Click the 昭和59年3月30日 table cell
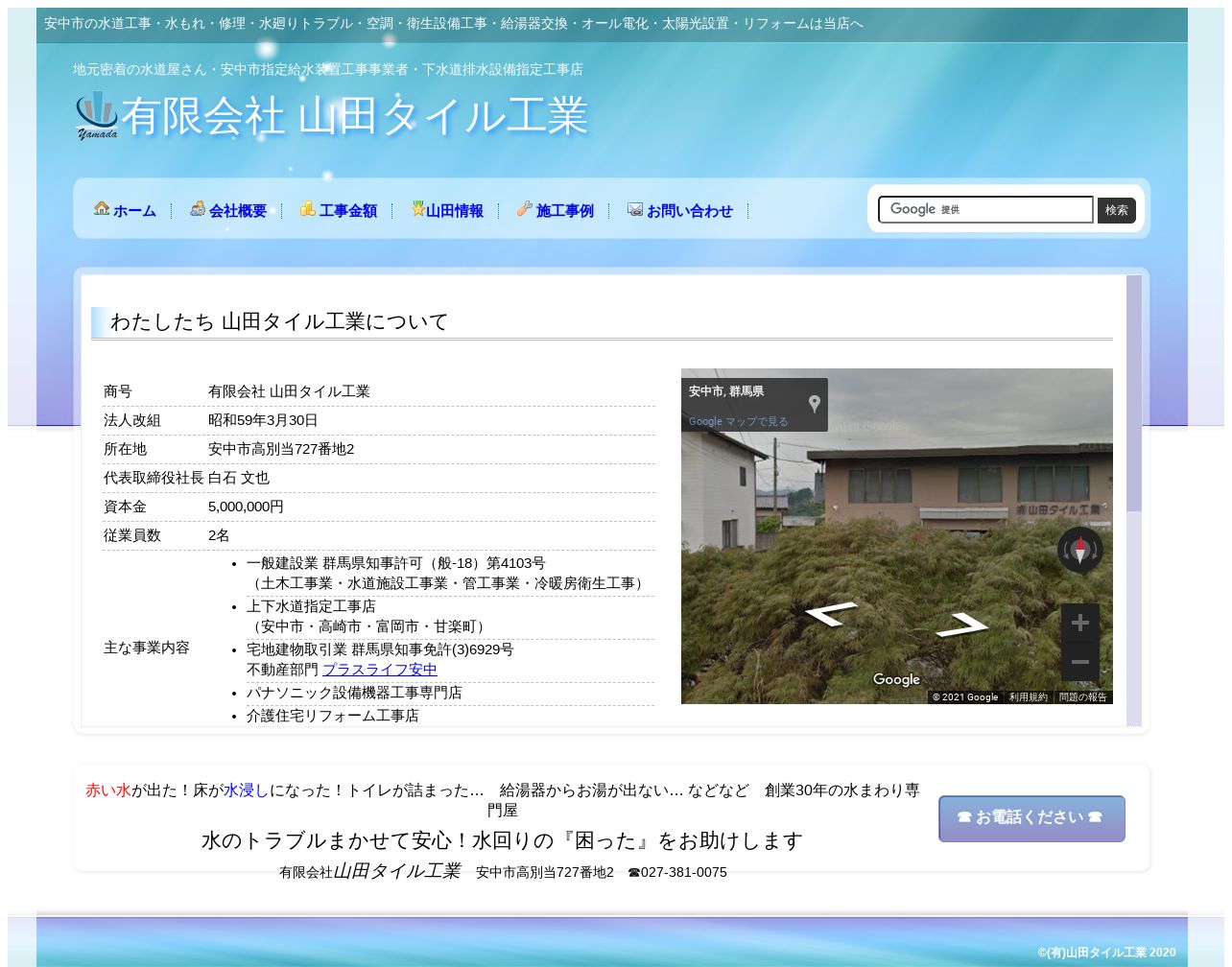Screen dimensions: 1232x967 (x=263, y=420)
